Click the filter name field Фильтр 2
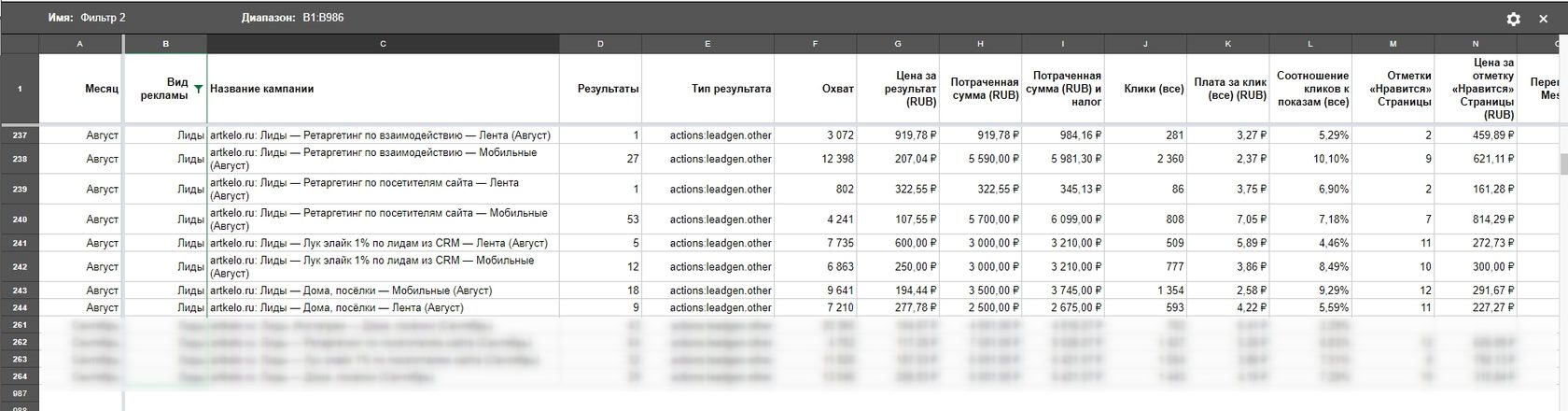Viewport: 1568px width, 411px height. click(103, 18)
